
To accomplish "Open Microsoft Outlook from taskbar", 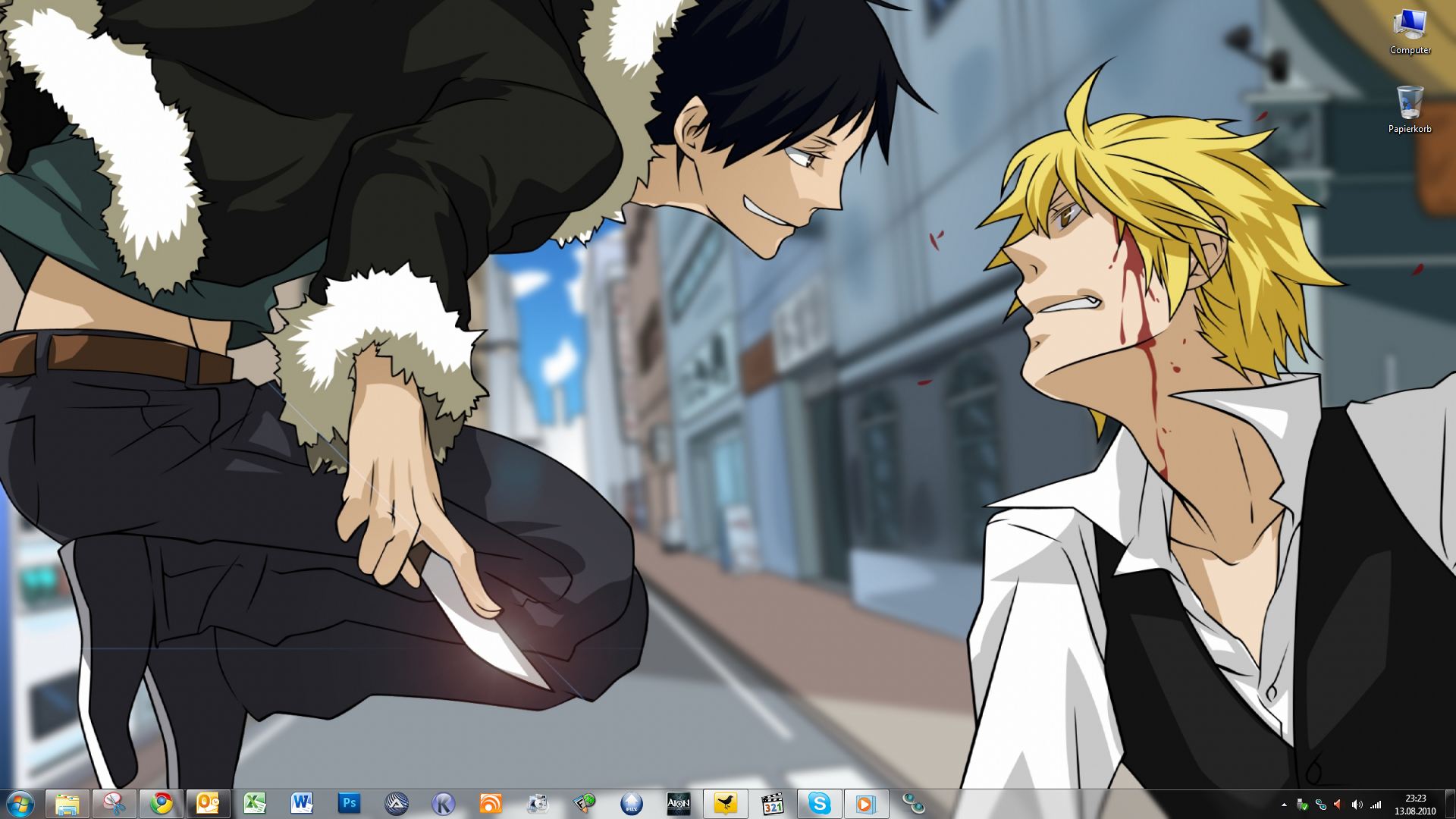I will click(208, 803).
